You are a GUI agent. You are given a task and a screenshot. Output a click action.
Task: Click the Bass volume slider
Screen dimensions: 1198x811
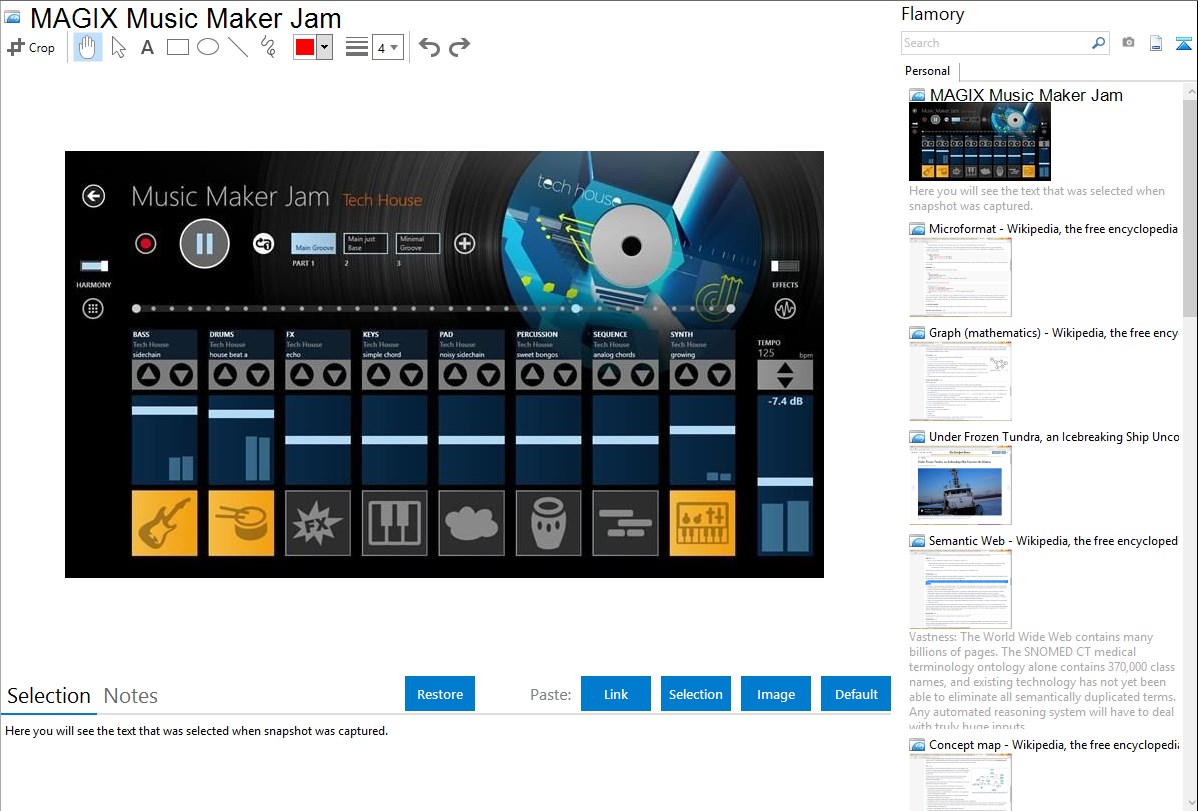(164, 410)
